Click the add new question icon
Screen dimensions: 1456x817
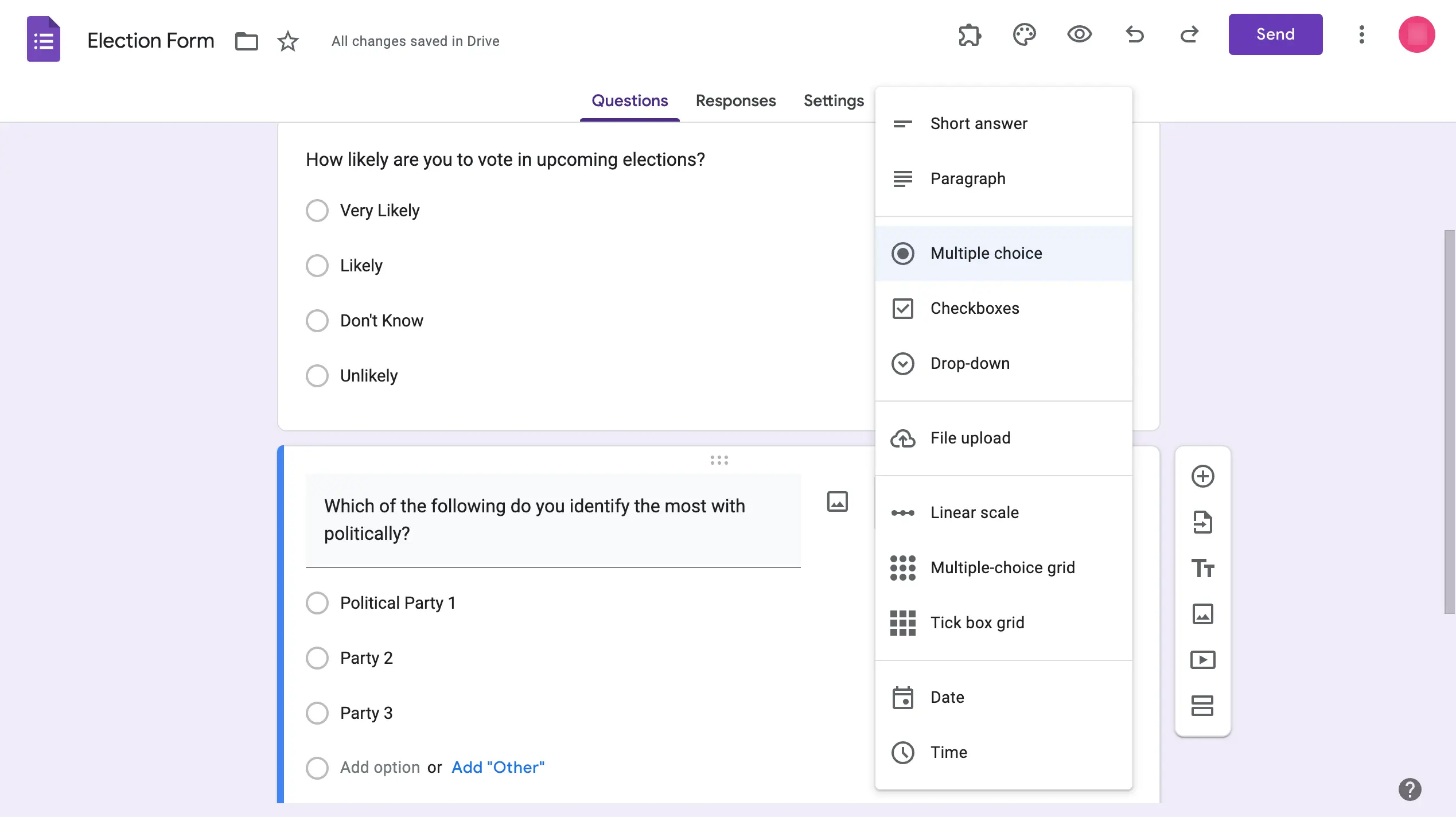point(1203,476)
